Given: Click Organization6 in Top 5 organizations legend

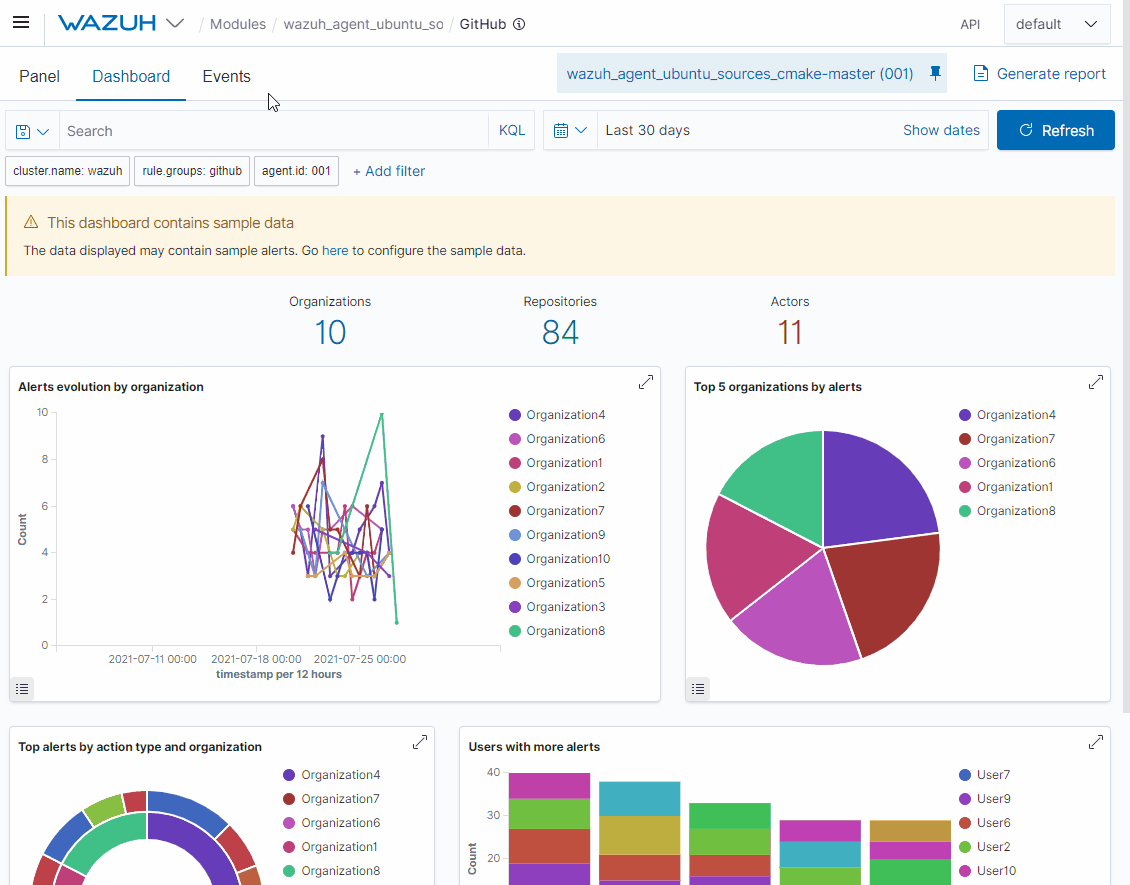Looking at the screenshot, I should click(1007, 463).
